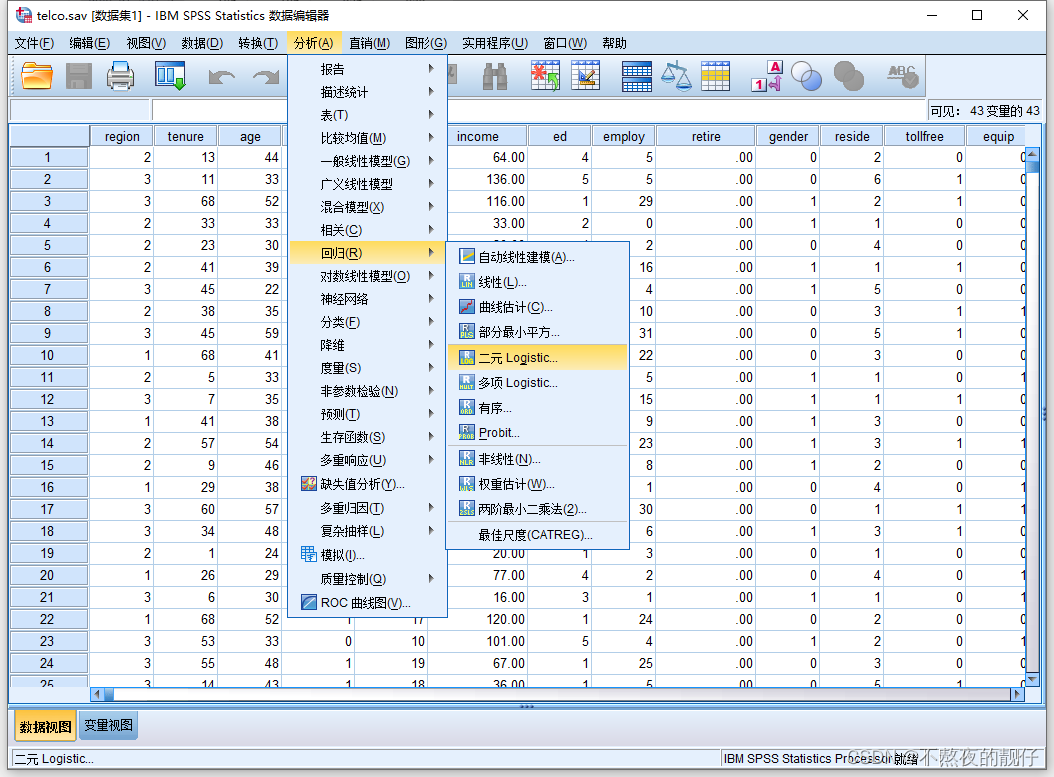Click the tenure column header

pos(186,136)
